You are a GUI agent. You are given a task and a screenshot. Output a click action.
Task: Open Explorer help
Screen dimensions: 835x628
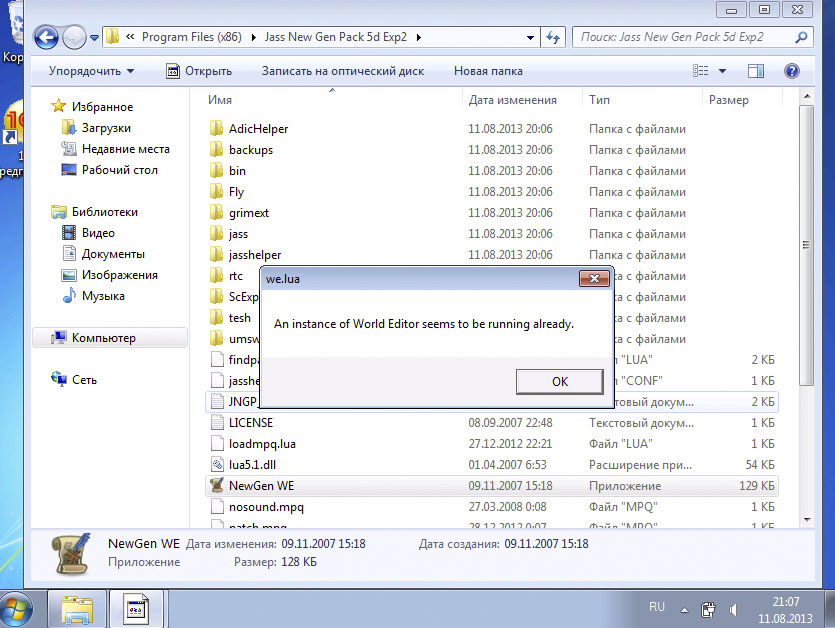[791, 71]
